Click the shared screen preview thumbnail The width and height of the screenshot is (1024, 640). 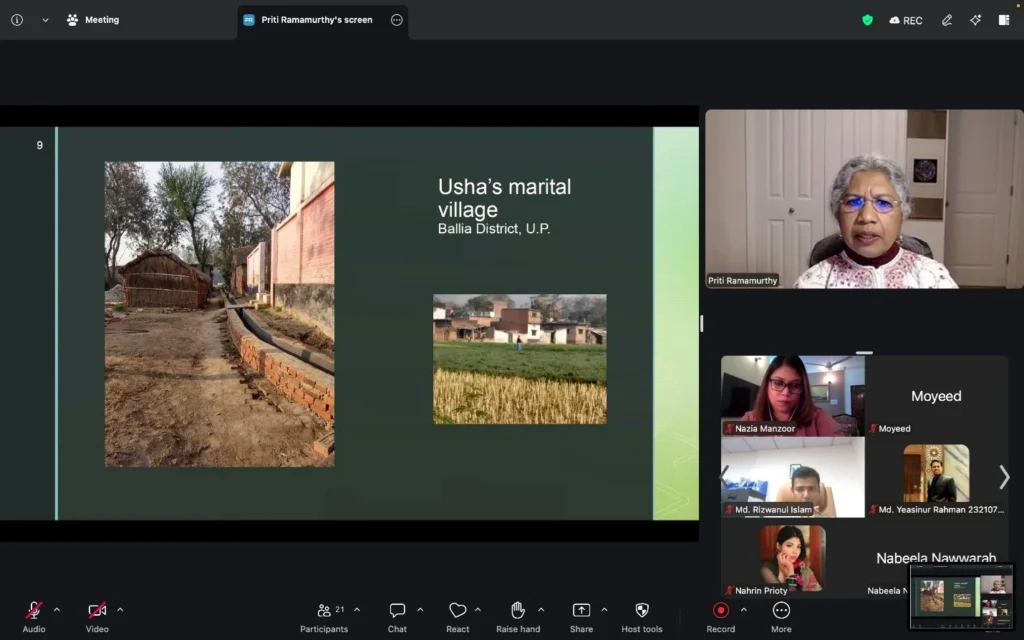point(961,598)
